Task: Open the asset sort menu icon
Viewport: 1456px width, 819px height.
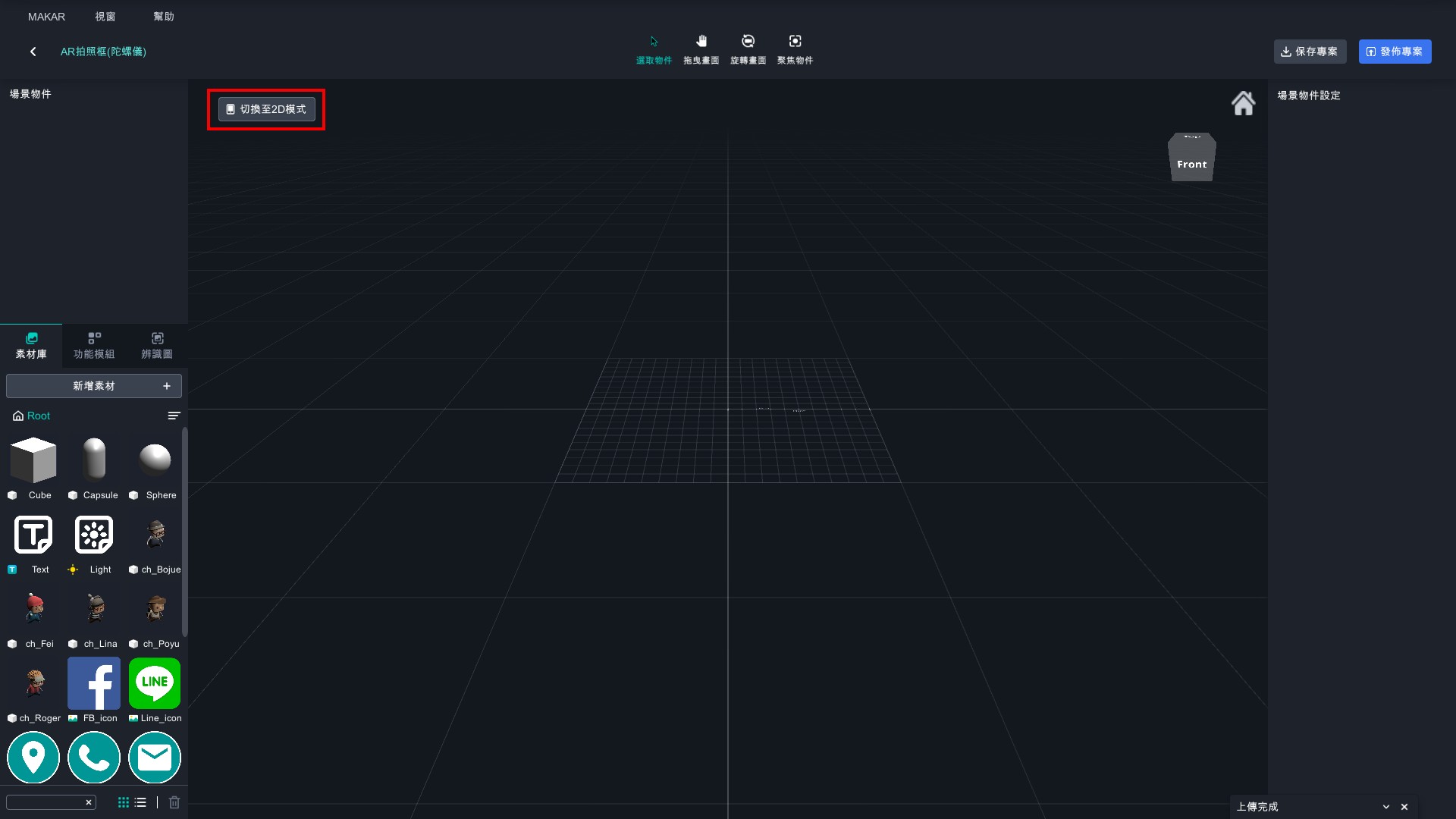Action: point(174,416)
